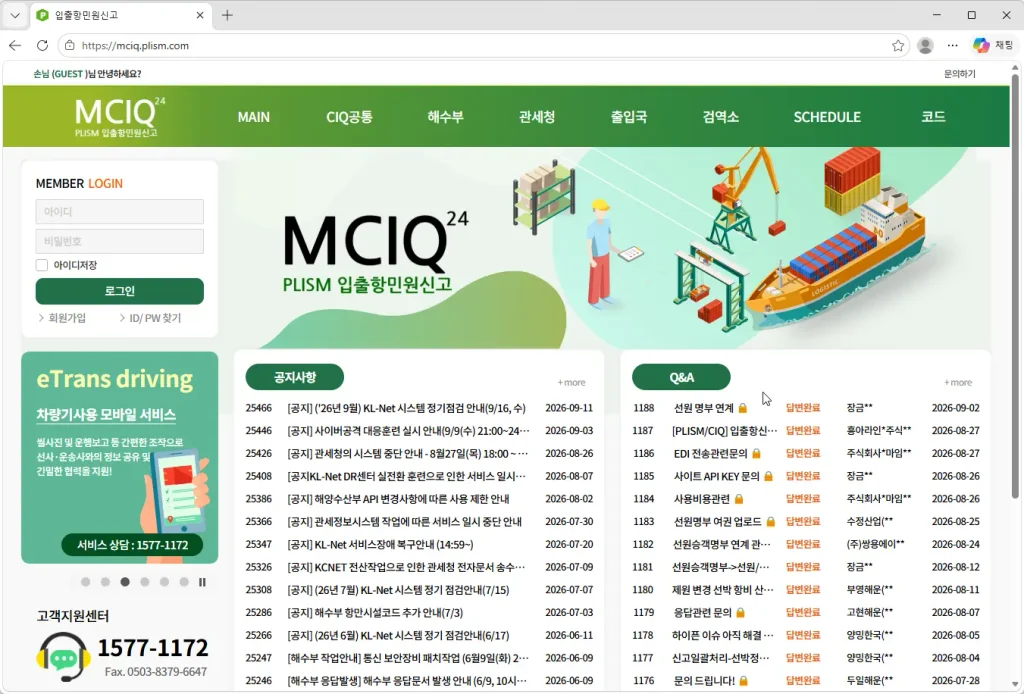The height and width of the screenshot is (694, 1024).
Task: Open a new browser tab
Action: (227, 15)
